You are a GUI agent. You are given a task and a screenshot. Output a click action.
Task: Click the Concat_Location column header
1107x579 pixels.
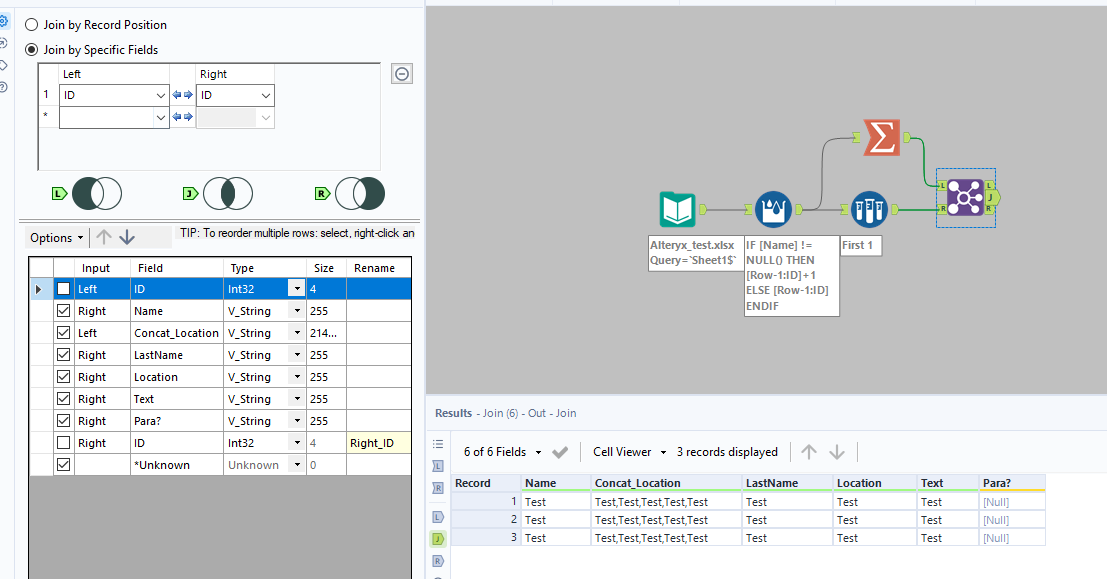coord(637,483)
